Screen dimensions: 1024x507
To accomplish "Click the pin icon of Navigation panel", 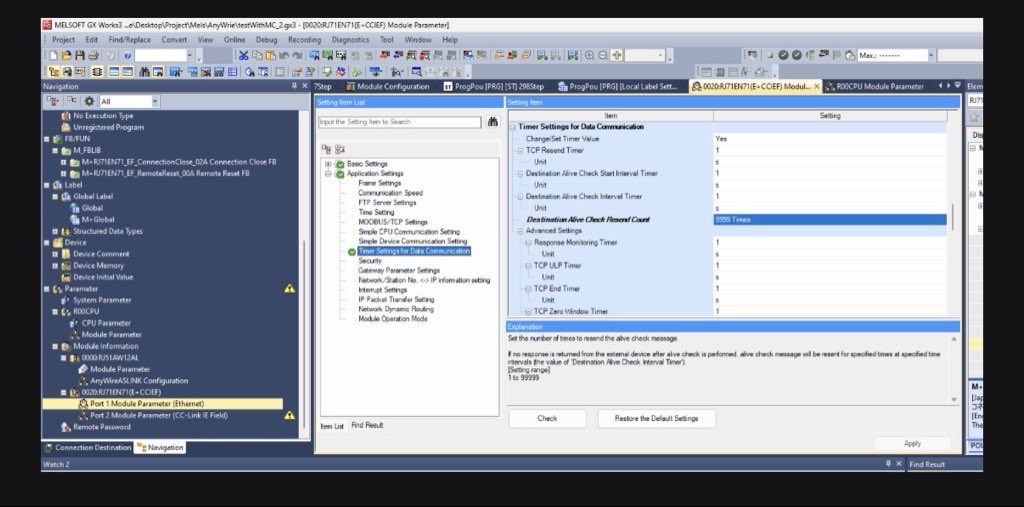I will tap(294, 86).
